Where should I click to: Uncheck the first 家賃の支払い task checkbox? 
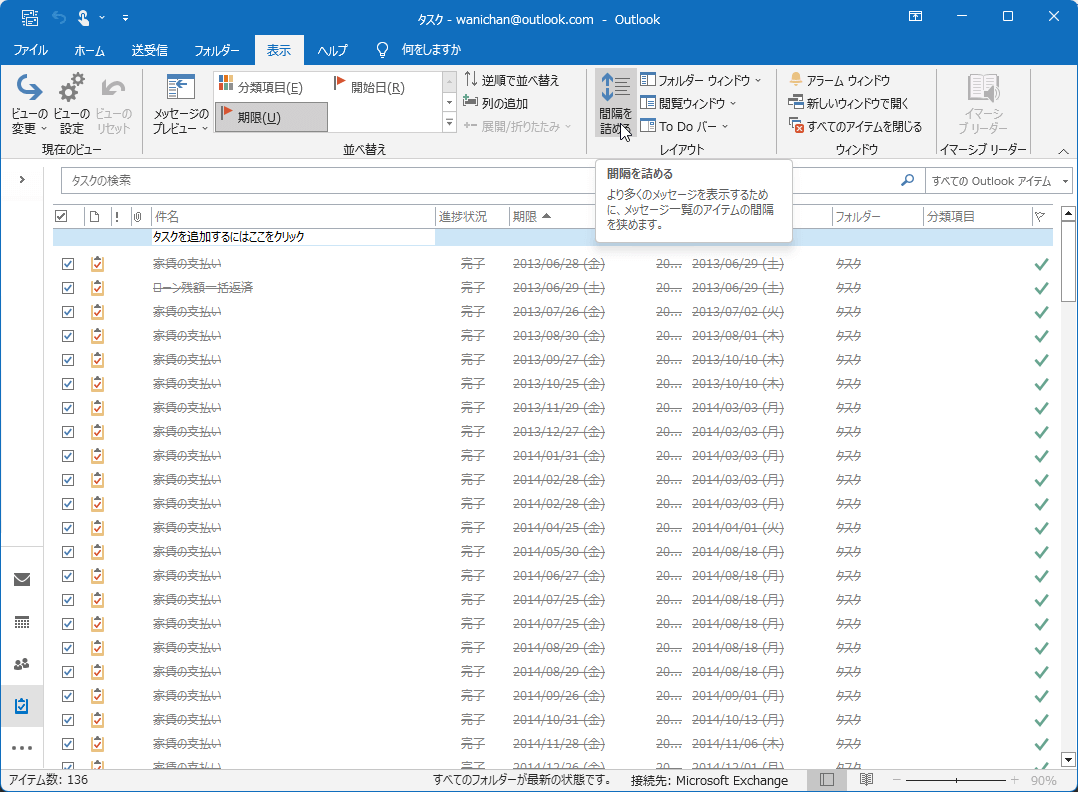point(68,264)
